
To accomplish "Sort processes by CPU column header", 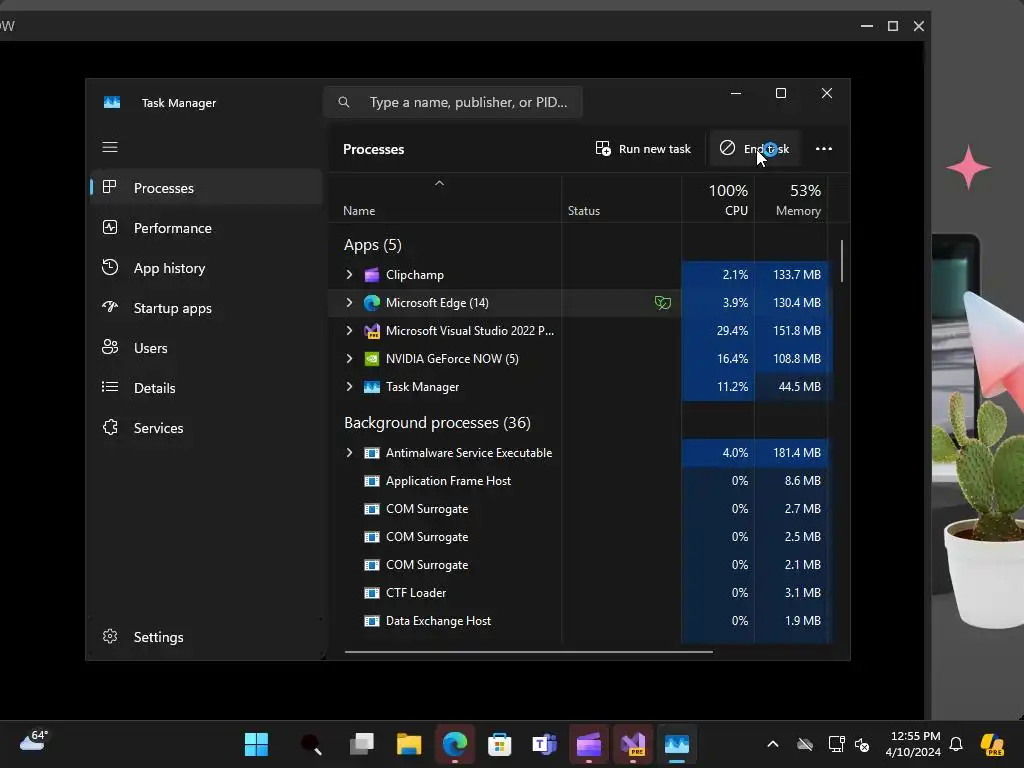I will (718, 199).
